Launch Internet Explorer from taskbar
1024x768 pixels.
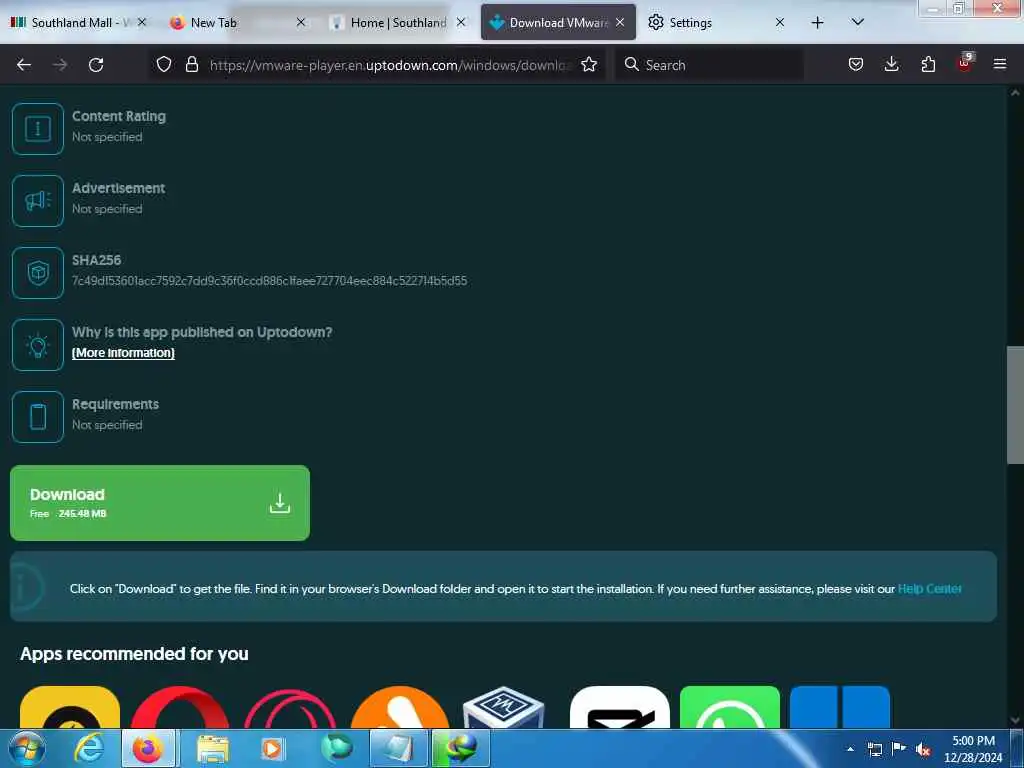pos(89,748)
